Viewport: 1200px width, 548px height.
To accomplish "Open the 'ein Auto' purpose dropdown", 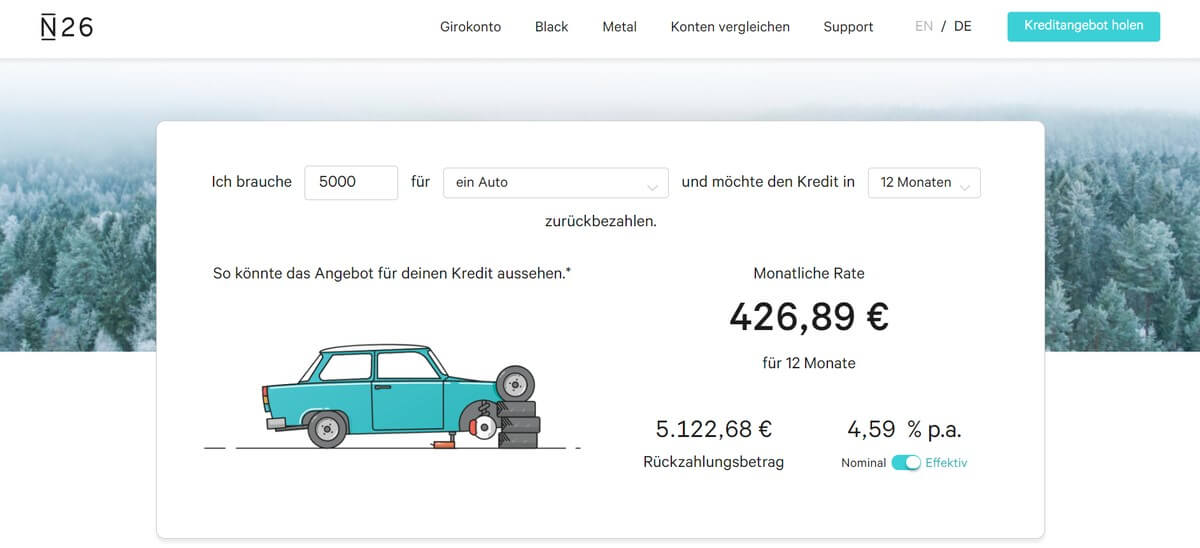I will (x=555, y=182).
